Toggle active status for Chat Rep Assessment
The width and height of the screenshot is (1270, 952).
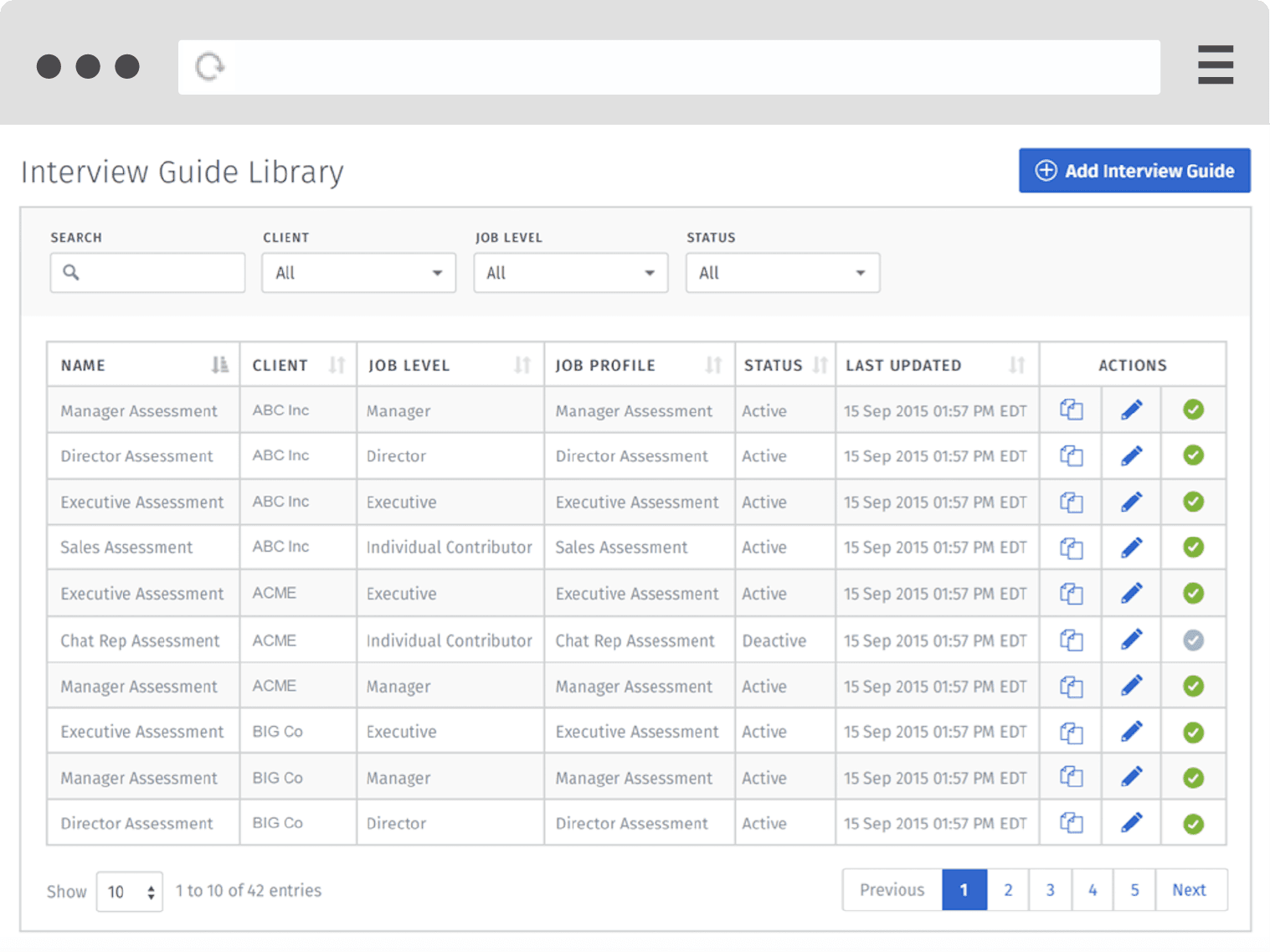pos(1193,641)
